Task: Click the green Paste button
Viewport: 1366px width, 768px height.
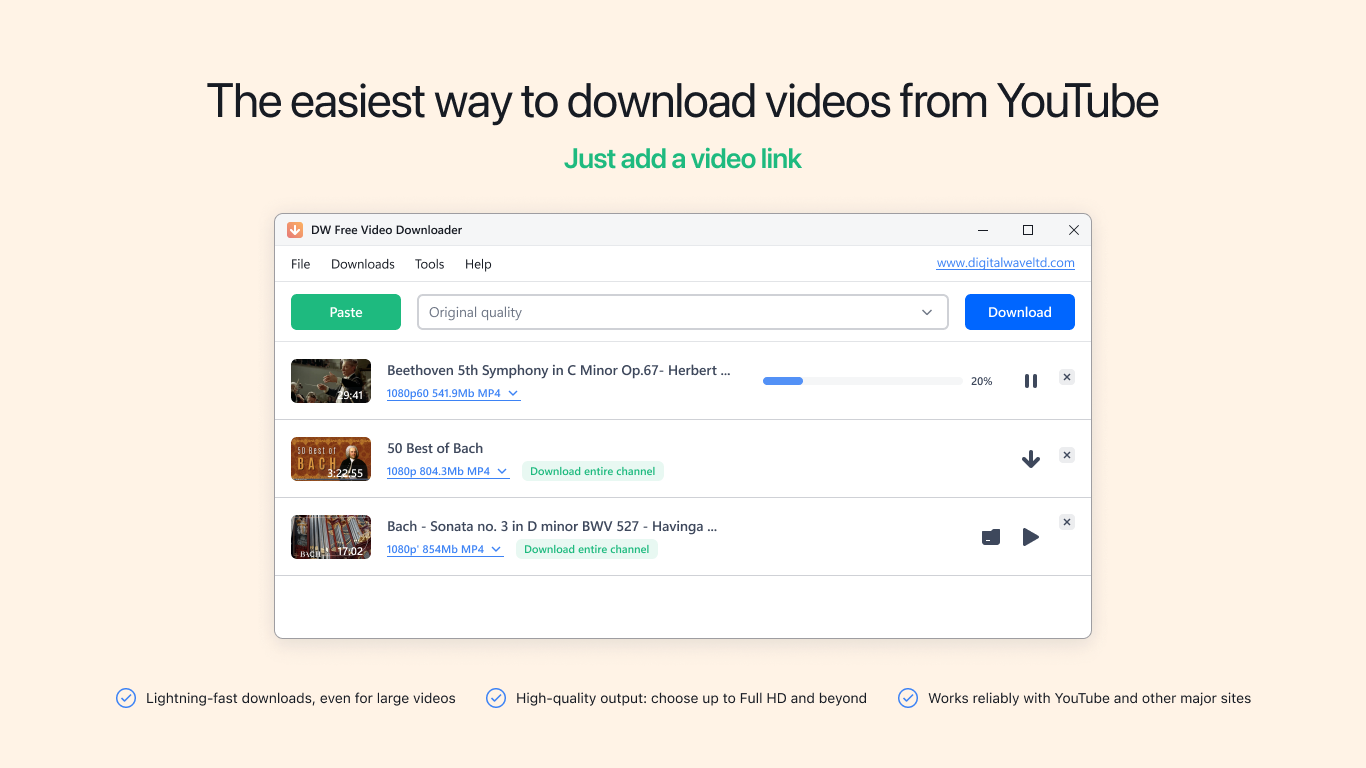Action: pos(345,312)
